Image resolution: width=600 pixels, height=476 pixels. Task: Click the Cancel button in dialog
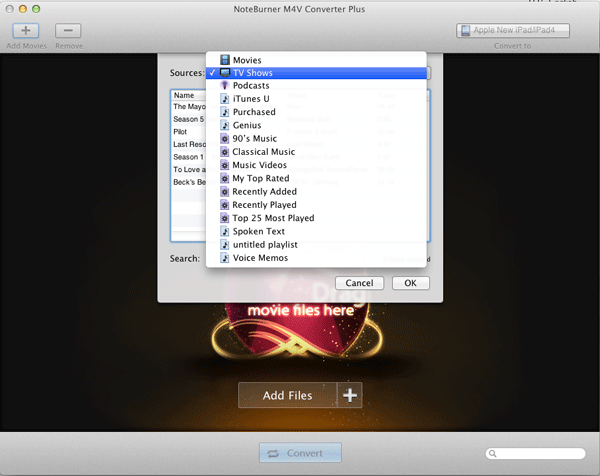coord(359,283)
